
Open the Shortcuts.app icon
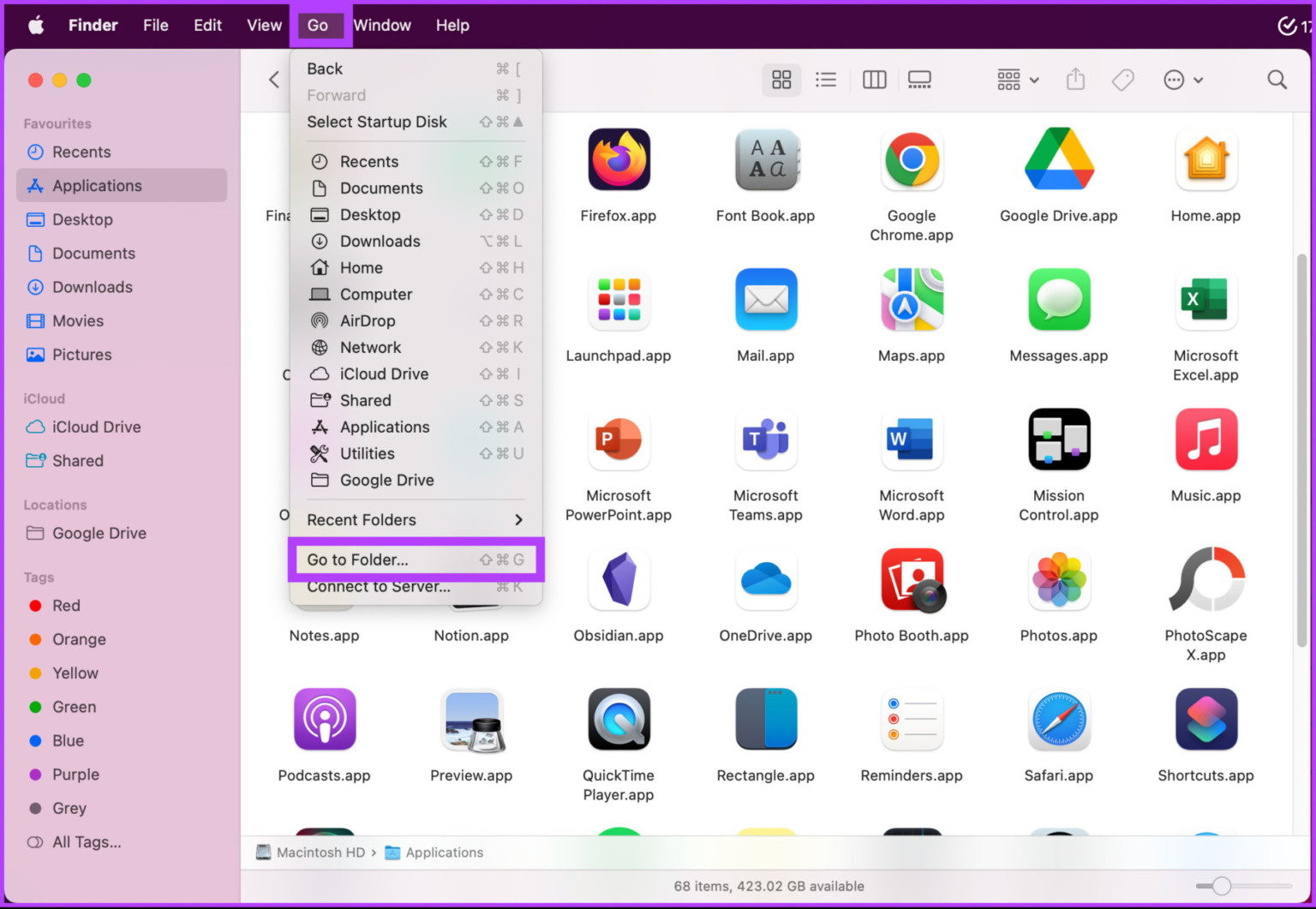coord(1205,720)
